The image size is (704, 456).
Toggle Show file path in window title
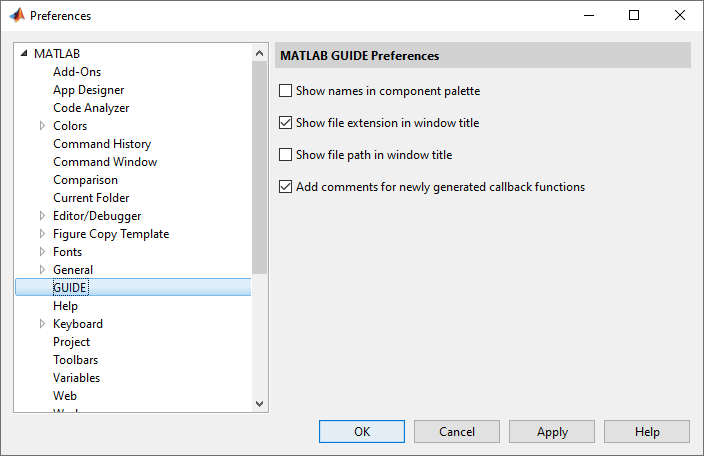click(x=286, y=155)
